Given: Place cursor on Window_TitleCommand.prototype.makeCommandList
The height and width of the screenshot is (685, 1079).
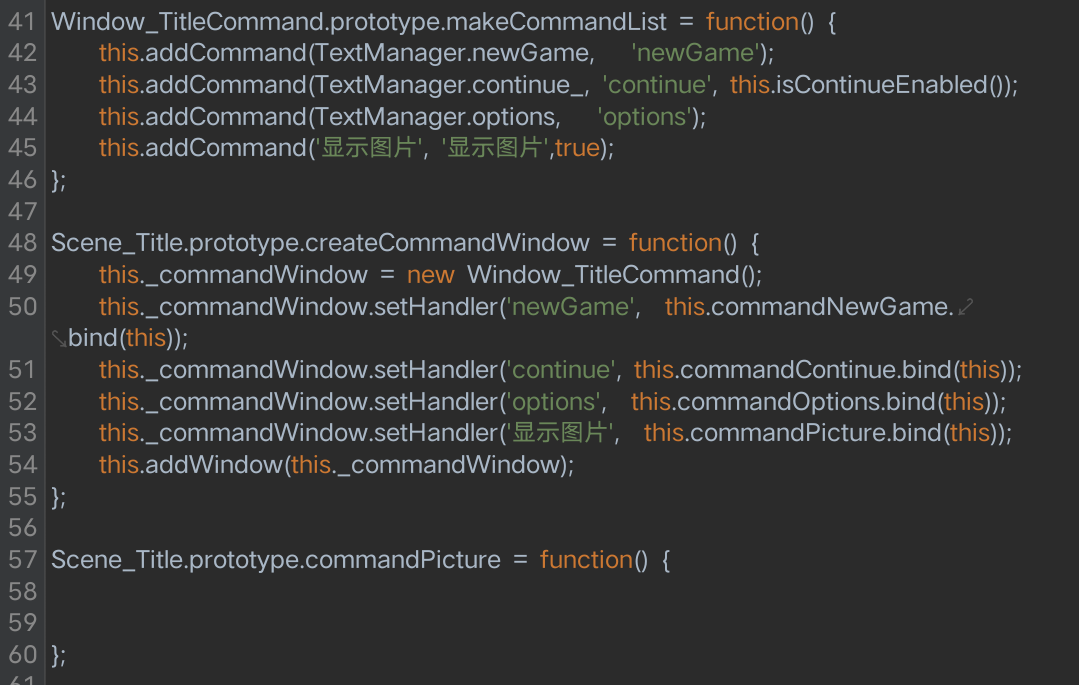Looking at the screenshot, I should click(359, 22).
